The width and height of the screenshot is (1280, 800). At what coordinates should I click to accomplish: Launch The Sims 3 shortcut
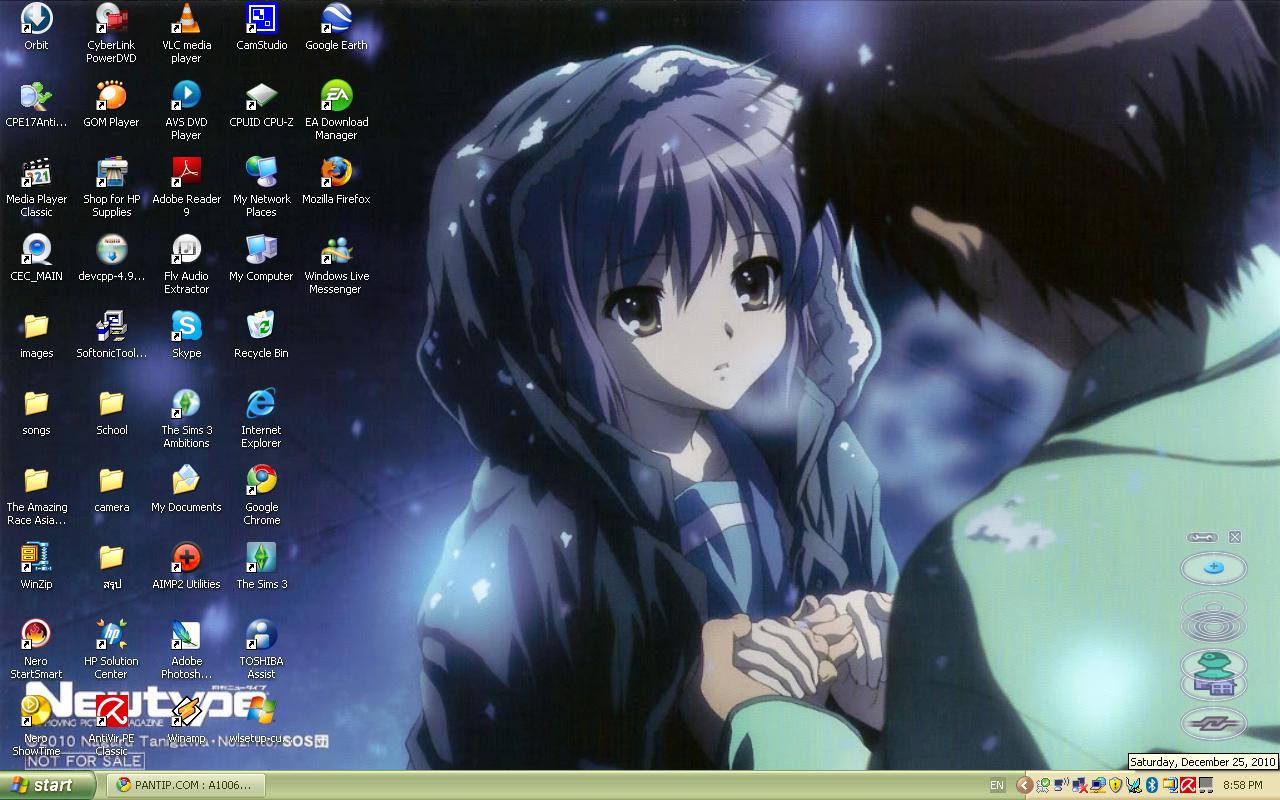(261, 566)
